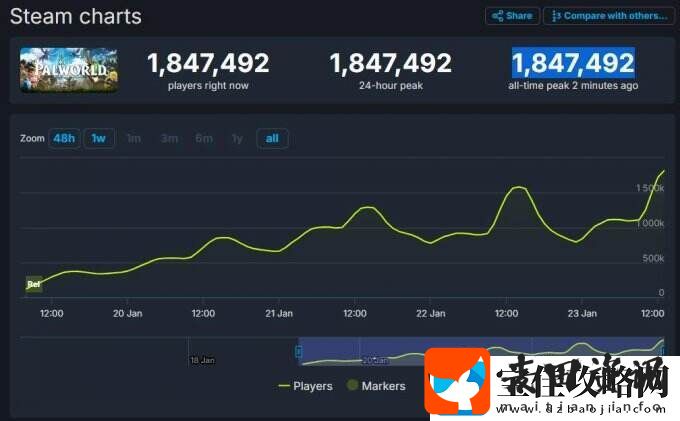Screen dimensions: 680x421
Task: Click the Palworld game thumbnail
Action: [69, 70]
